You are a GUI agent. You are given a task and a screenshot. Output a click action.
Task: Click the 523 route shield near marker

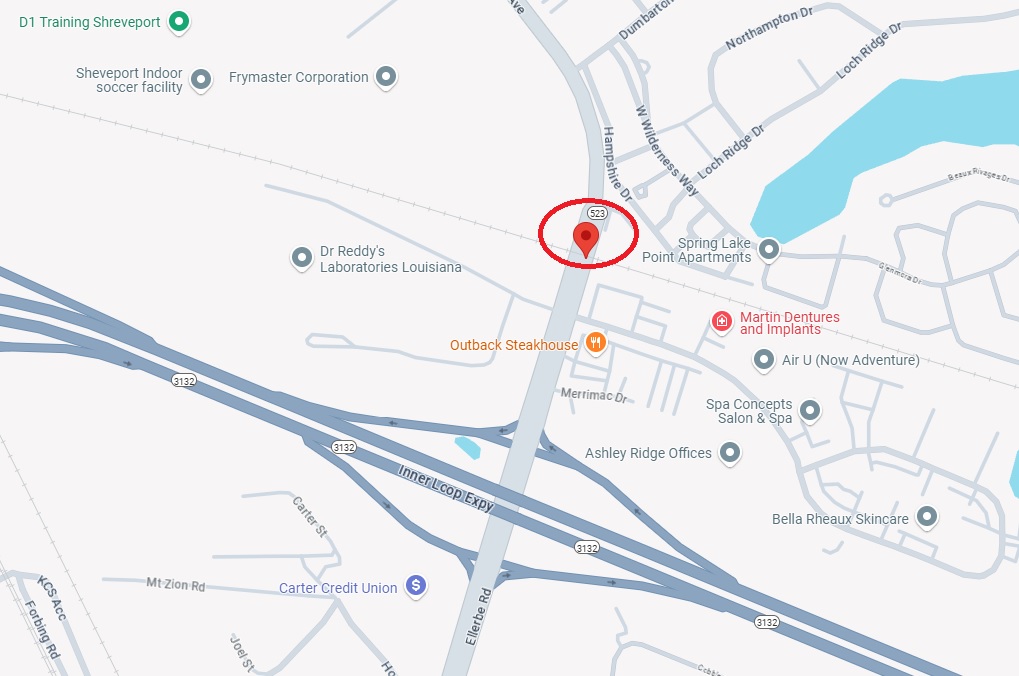click(597, 213)
